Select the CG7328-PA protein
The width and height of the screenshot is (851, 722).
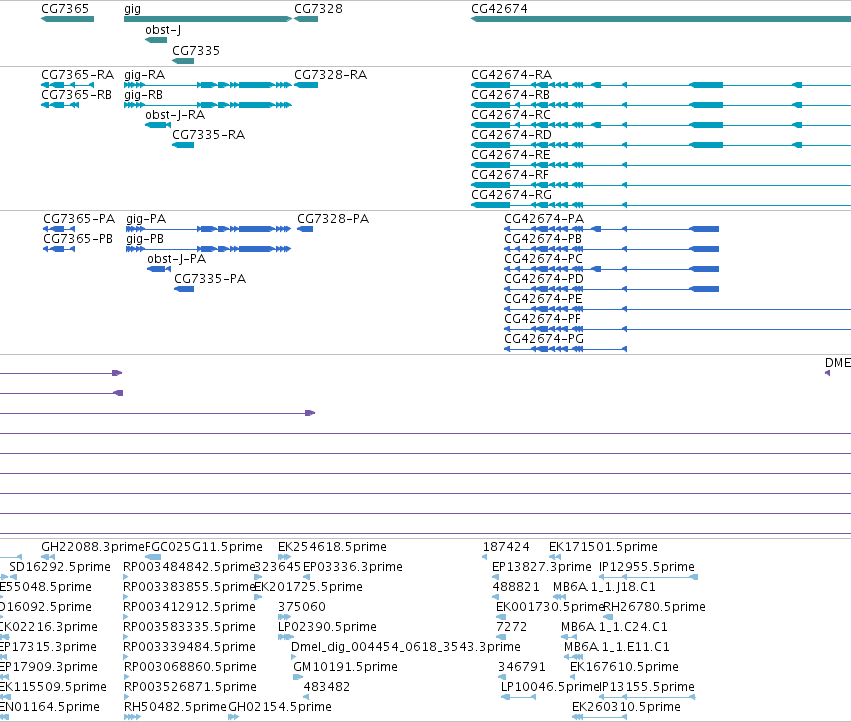coord(305,229)
